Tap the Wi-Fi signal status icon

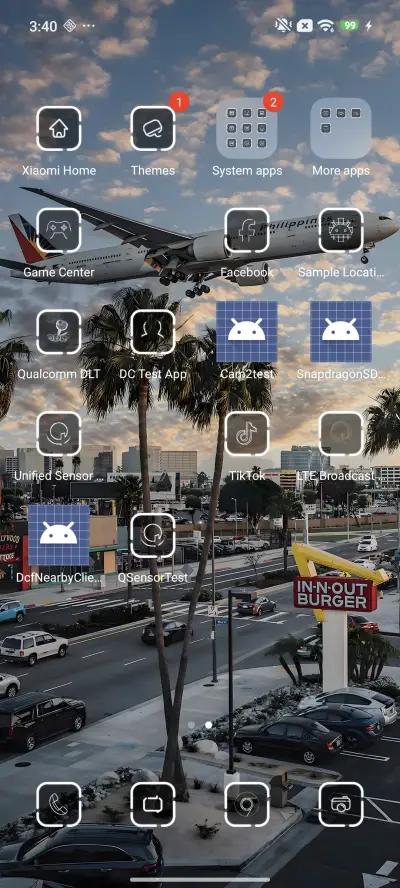click(x=325, y=26)
